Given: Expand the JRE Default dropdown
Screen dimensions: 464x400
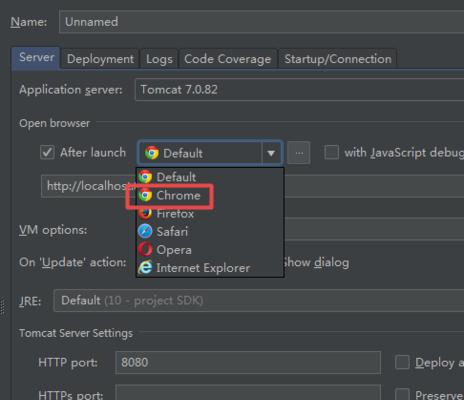Looking at the screenshot, I should point(259,301).
